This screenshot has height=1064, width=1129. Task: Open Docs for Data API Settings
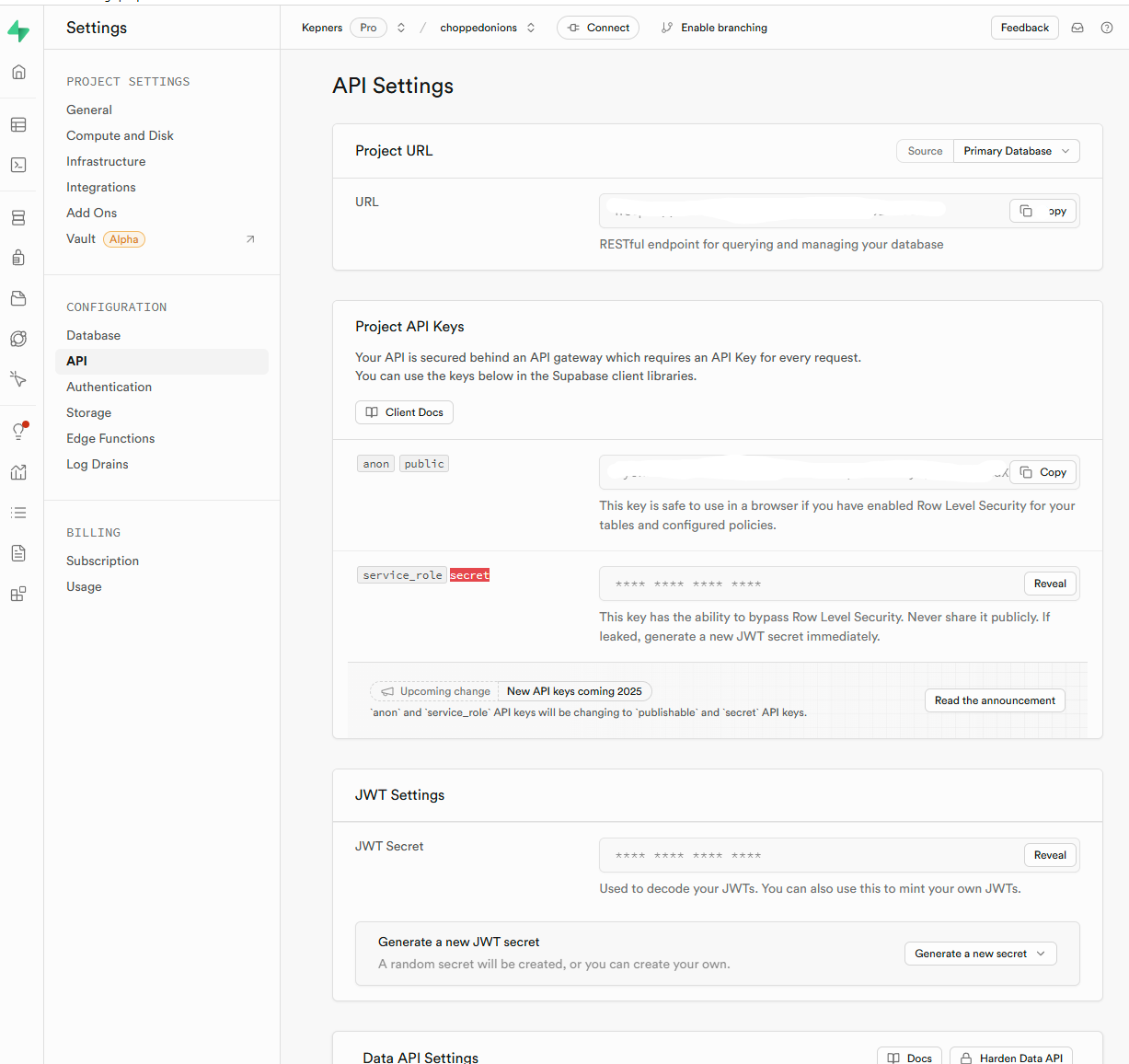tap(909, 1058)
